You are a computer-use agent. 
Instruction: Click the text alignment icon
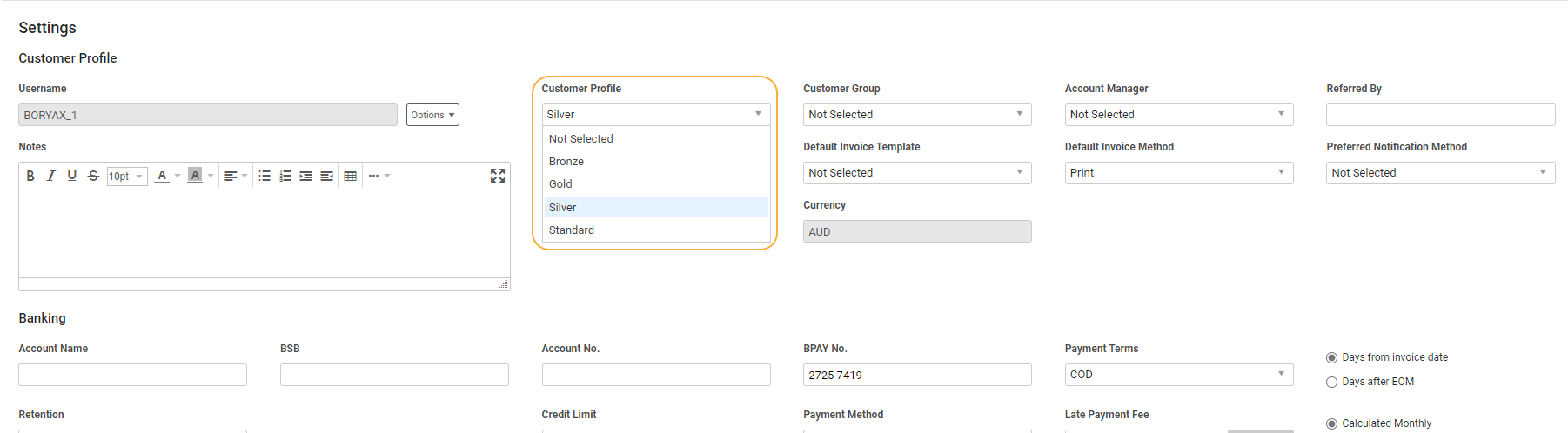(231, 176)
